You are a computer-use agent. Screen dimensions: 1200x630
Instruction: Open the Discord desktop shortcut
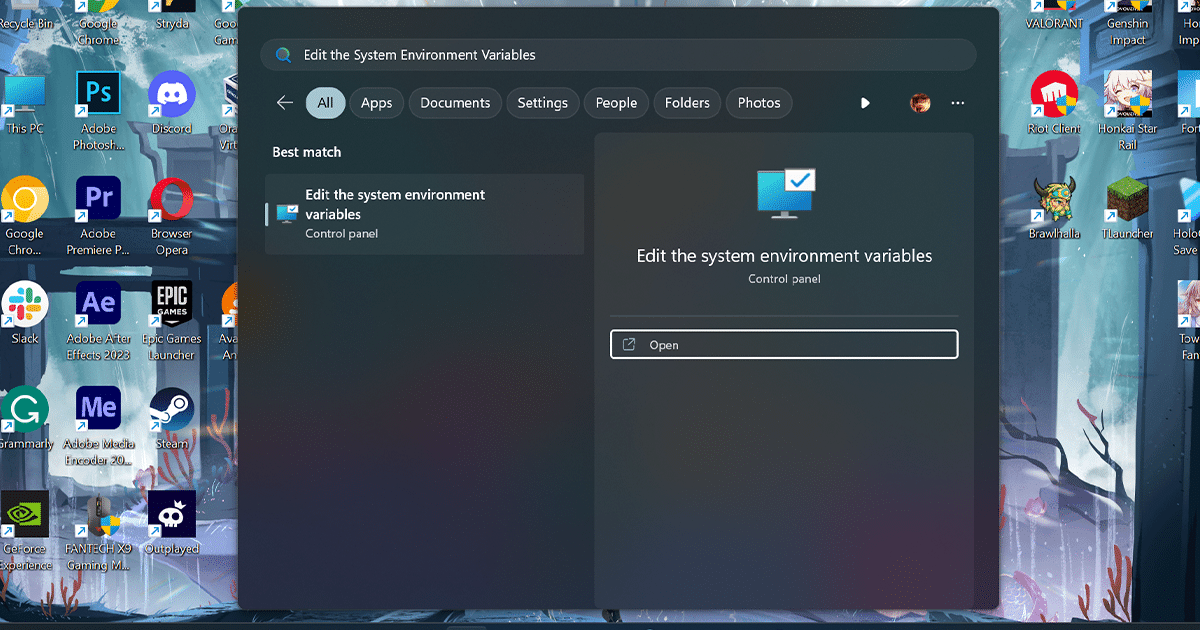click(172, 95)
